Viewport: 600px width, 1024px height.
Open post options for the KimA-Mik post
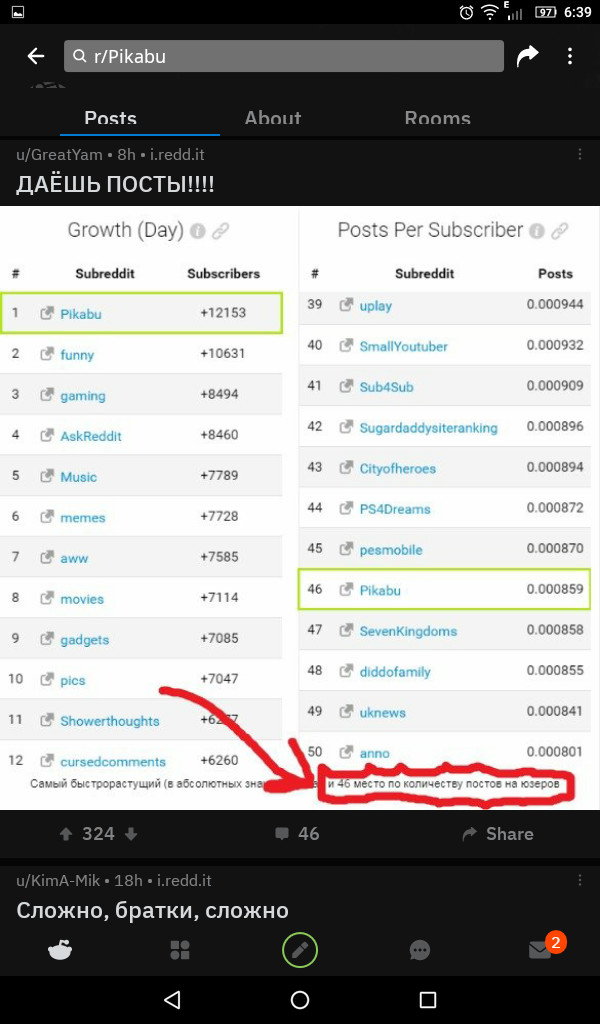point(580,881)
